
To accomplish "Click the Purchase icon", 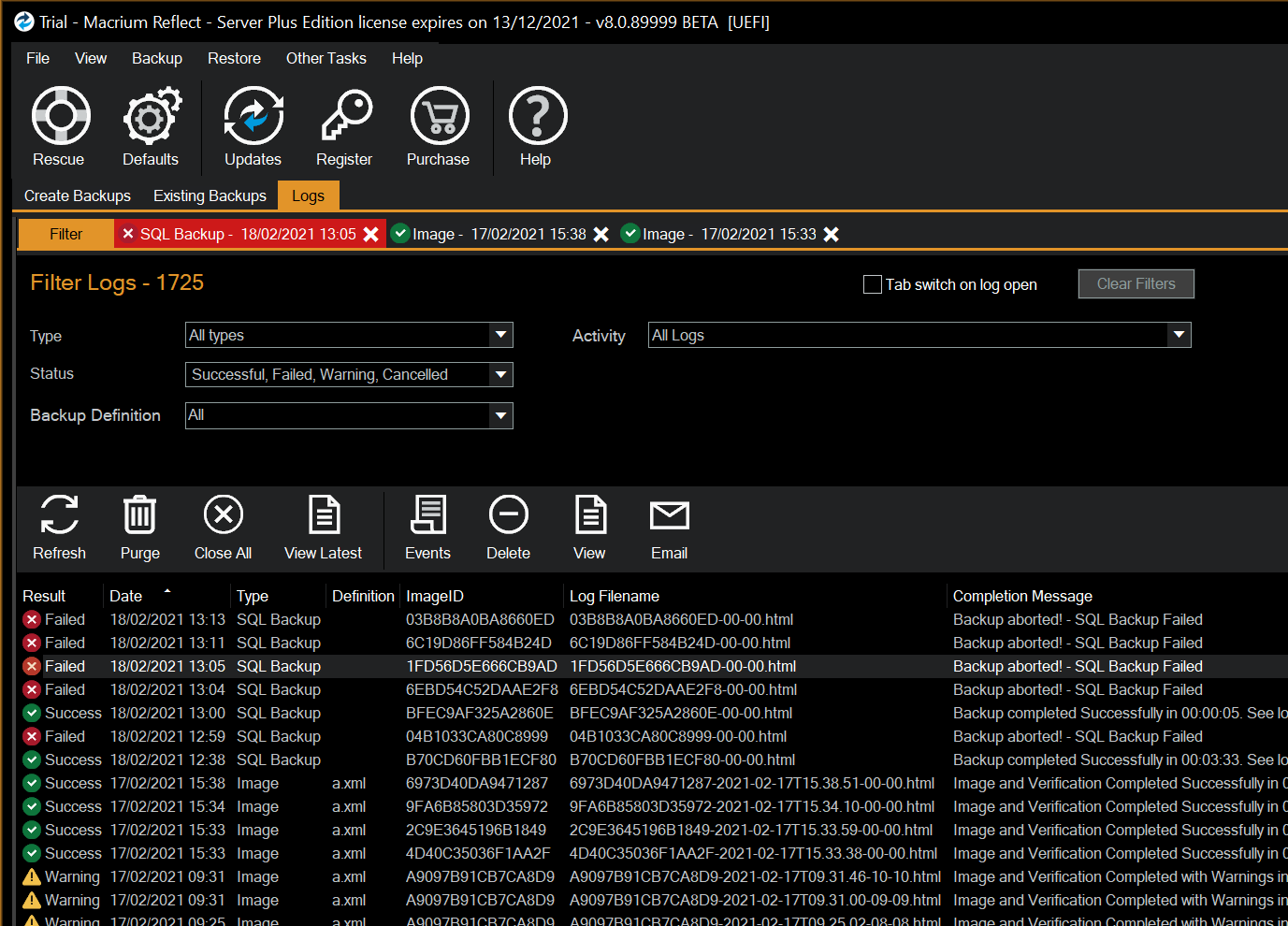I will pyautogui.click(x=437, y=126).
